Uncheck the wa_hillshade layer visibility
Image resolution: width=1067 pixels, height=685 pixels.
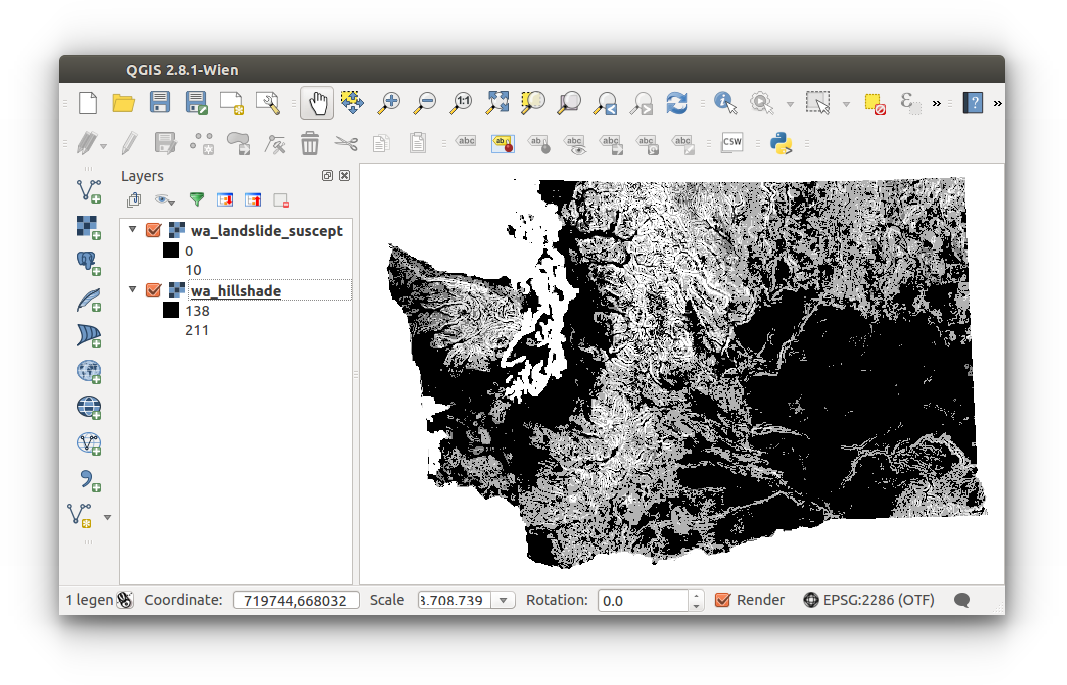click(x=152, y=289)
